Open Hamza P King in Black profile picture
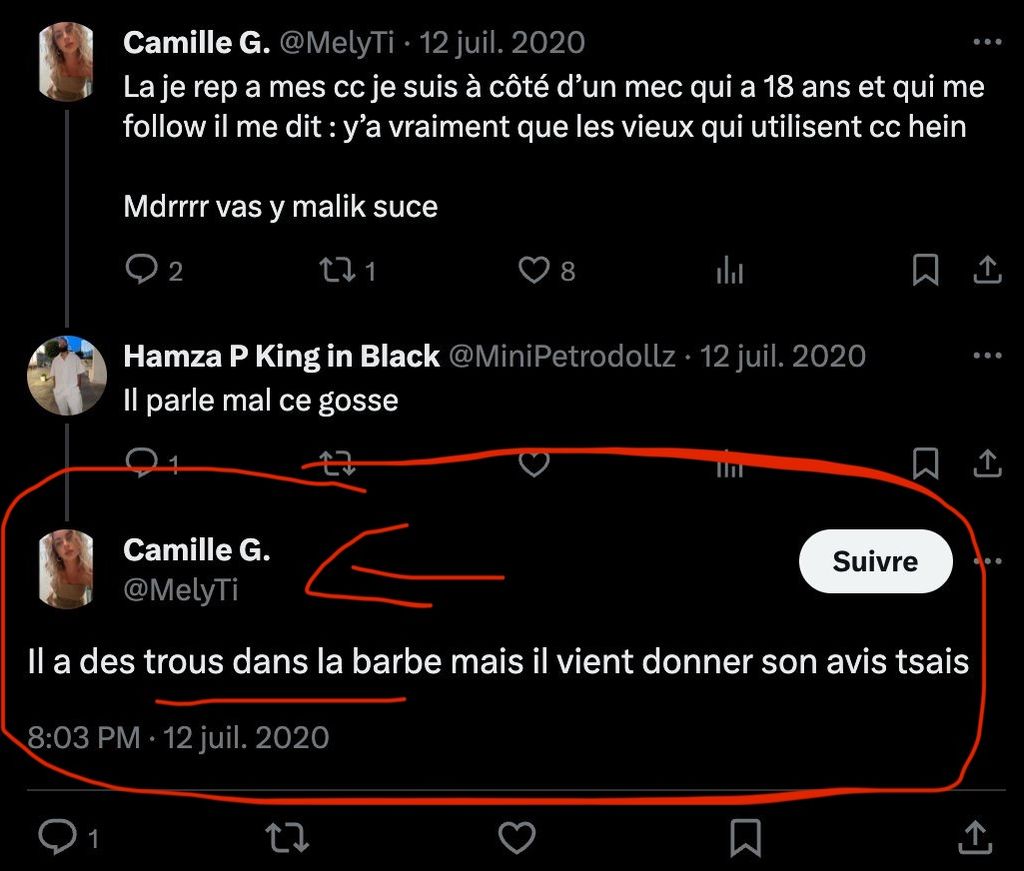The height and width of the screenshot is (871, 1024). pyautogui.click(x=67, y=376)
